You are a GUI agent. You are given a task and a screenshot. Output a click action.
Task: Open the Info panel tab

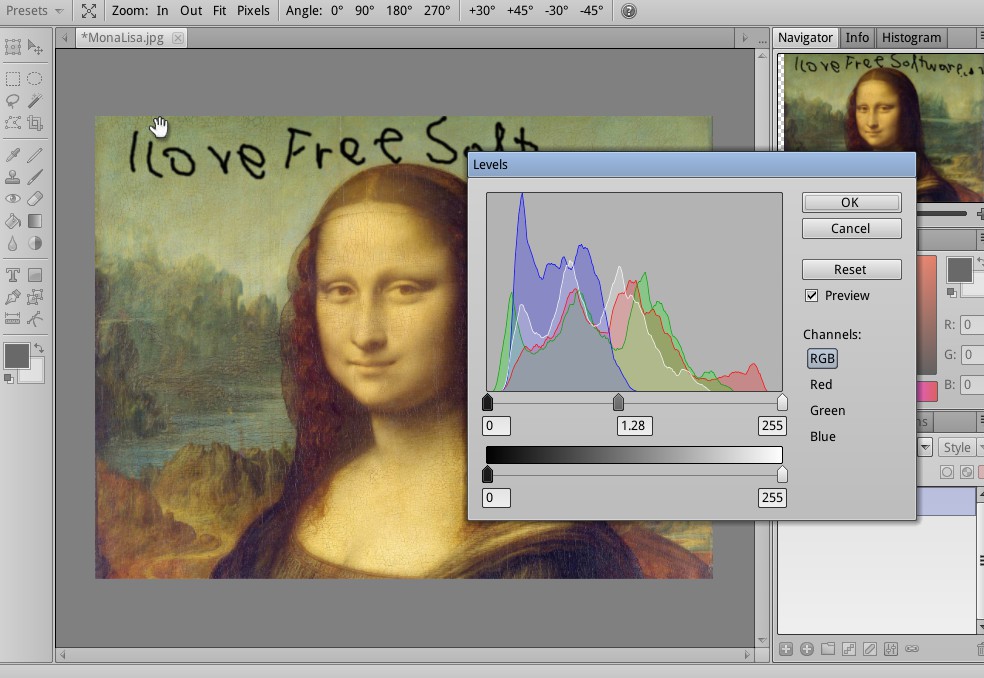(857, 37)
